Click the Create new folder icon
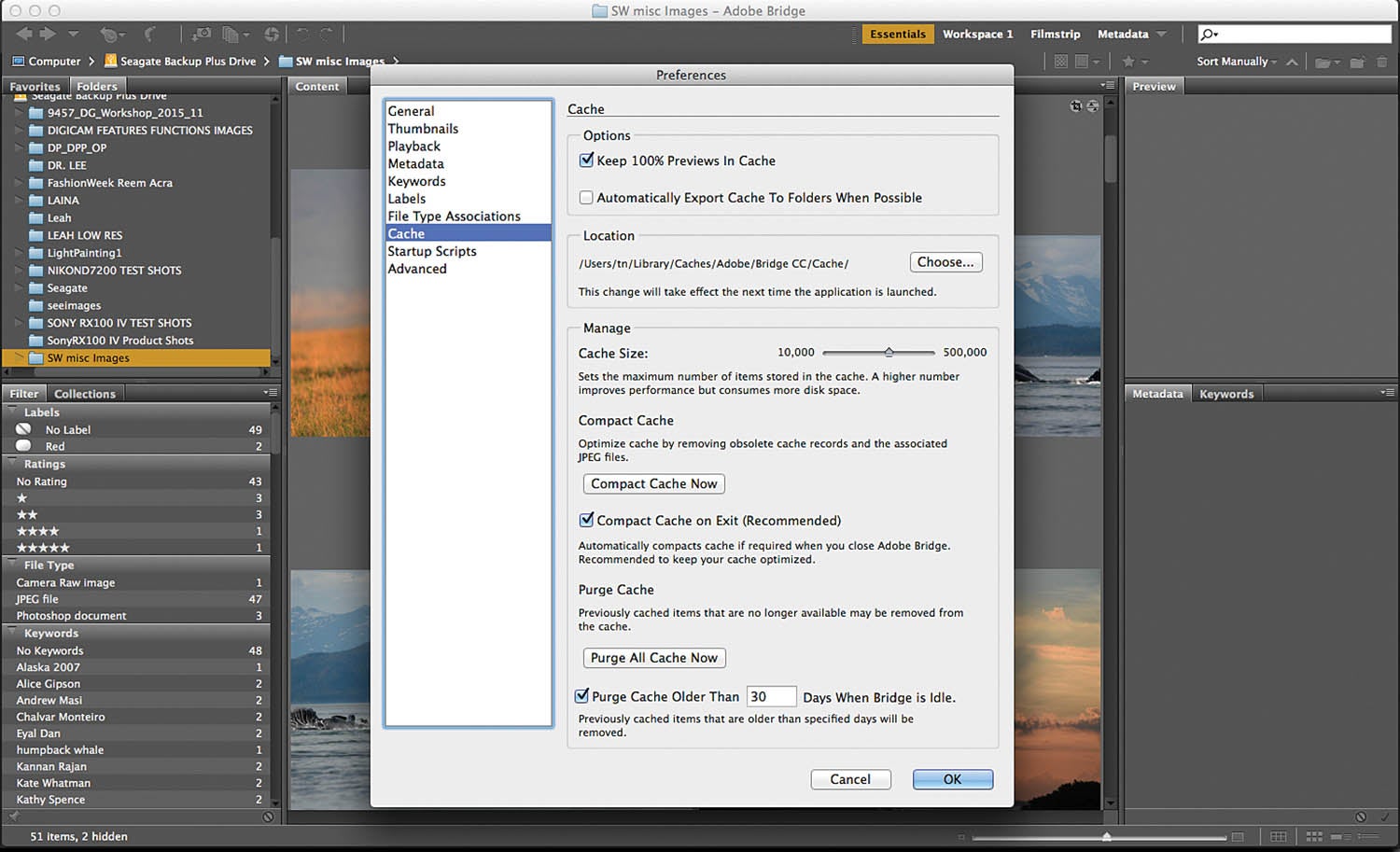This screenshot has height=852, width=1400. click(x=1356, y=62)
